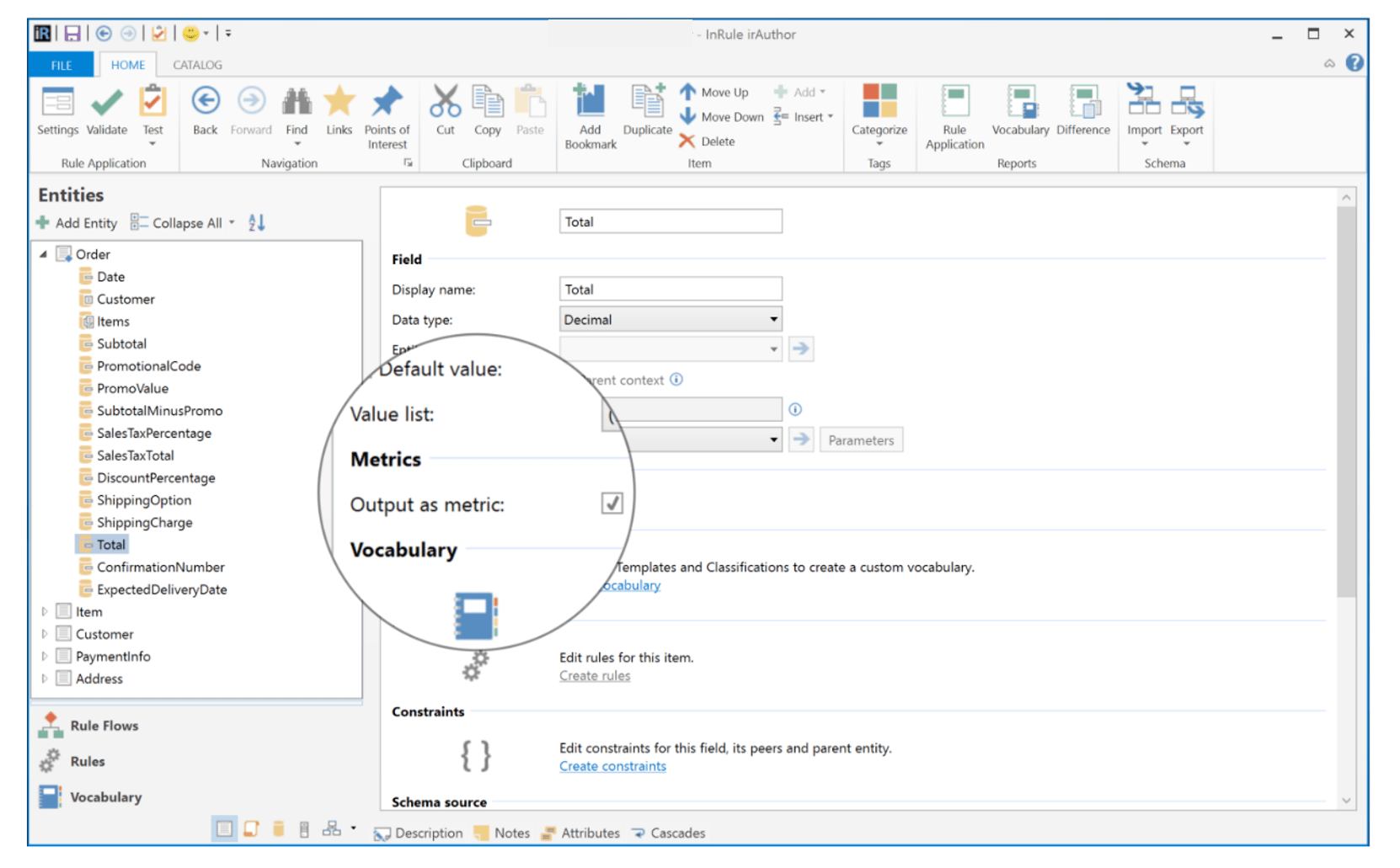Click the Parameters button
Image resolution: width=1400 pixels, height=868 pixels.
(x=861, y=439)
